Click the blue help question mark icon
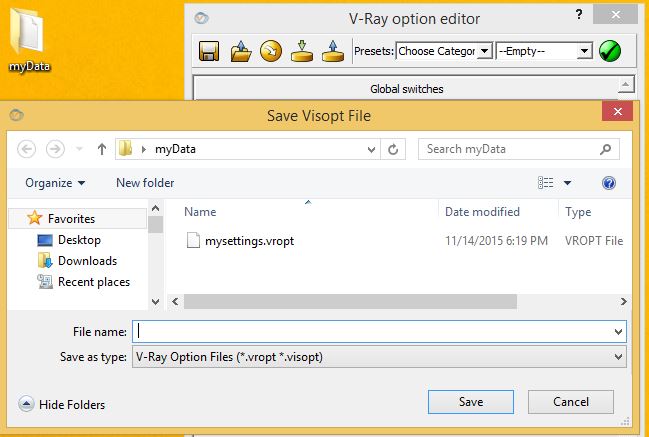This screenshot has width=649, height=437. coord(608,182)
